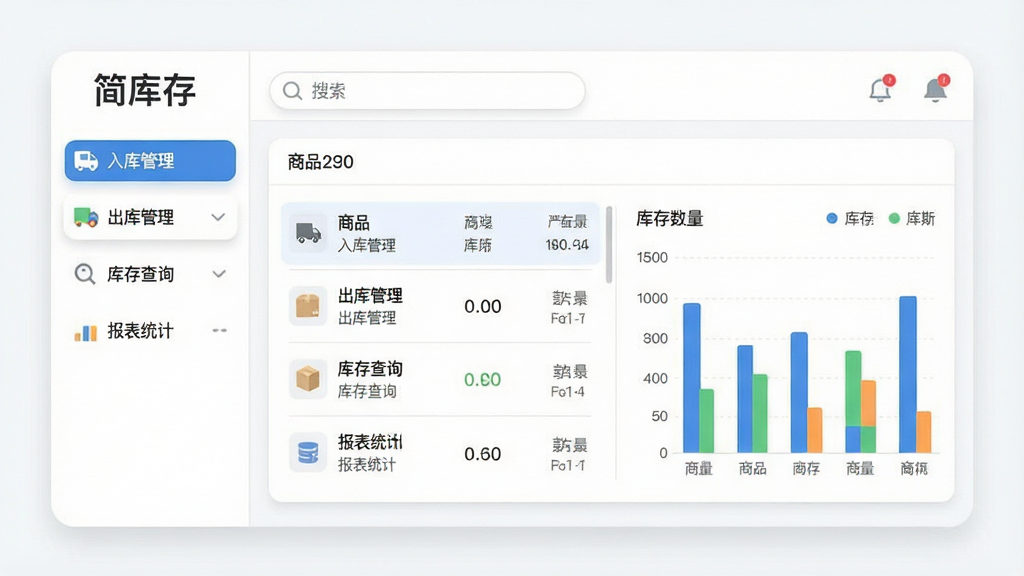
Task: Open 出库管理 in the sidebar
Action: (150, 217)
